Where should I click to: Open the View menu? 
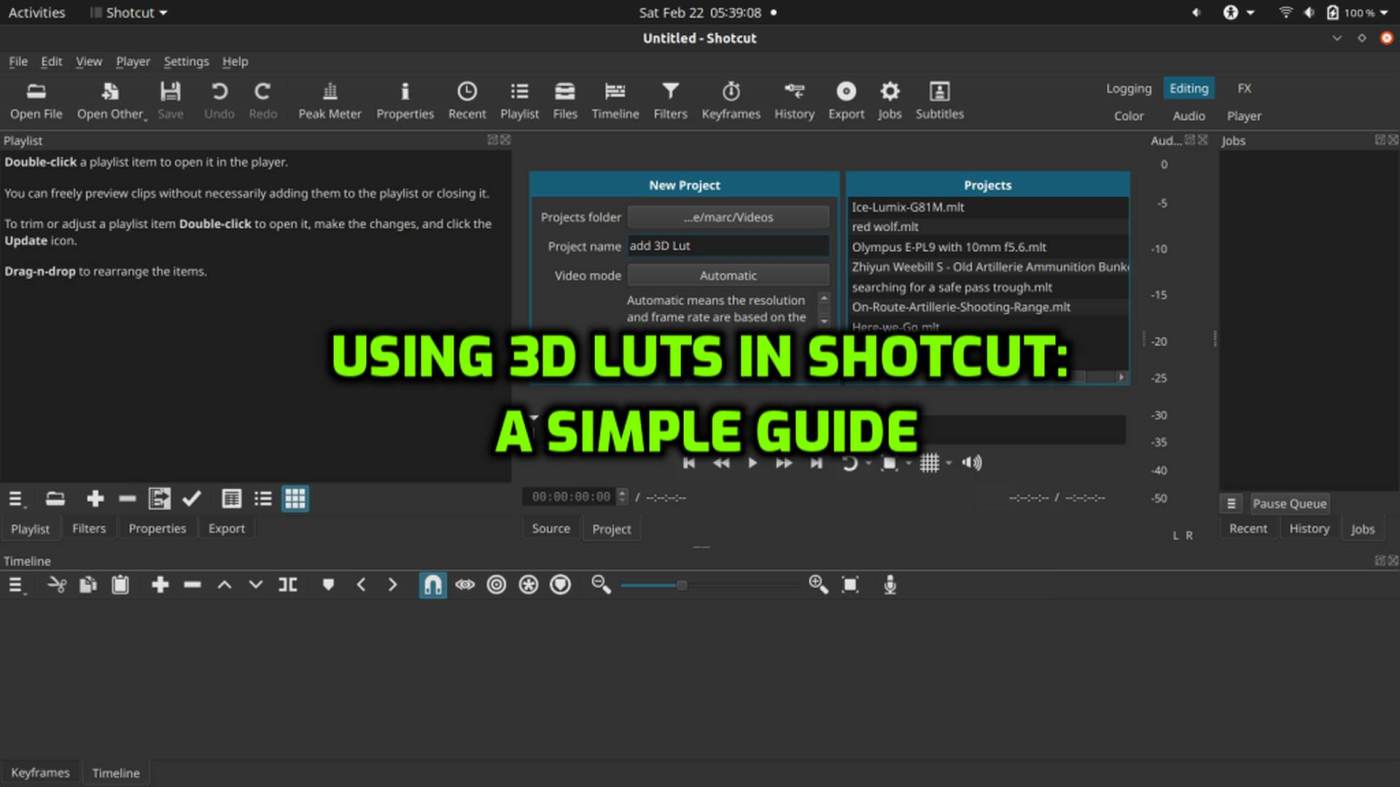click(x=89, y=61)
